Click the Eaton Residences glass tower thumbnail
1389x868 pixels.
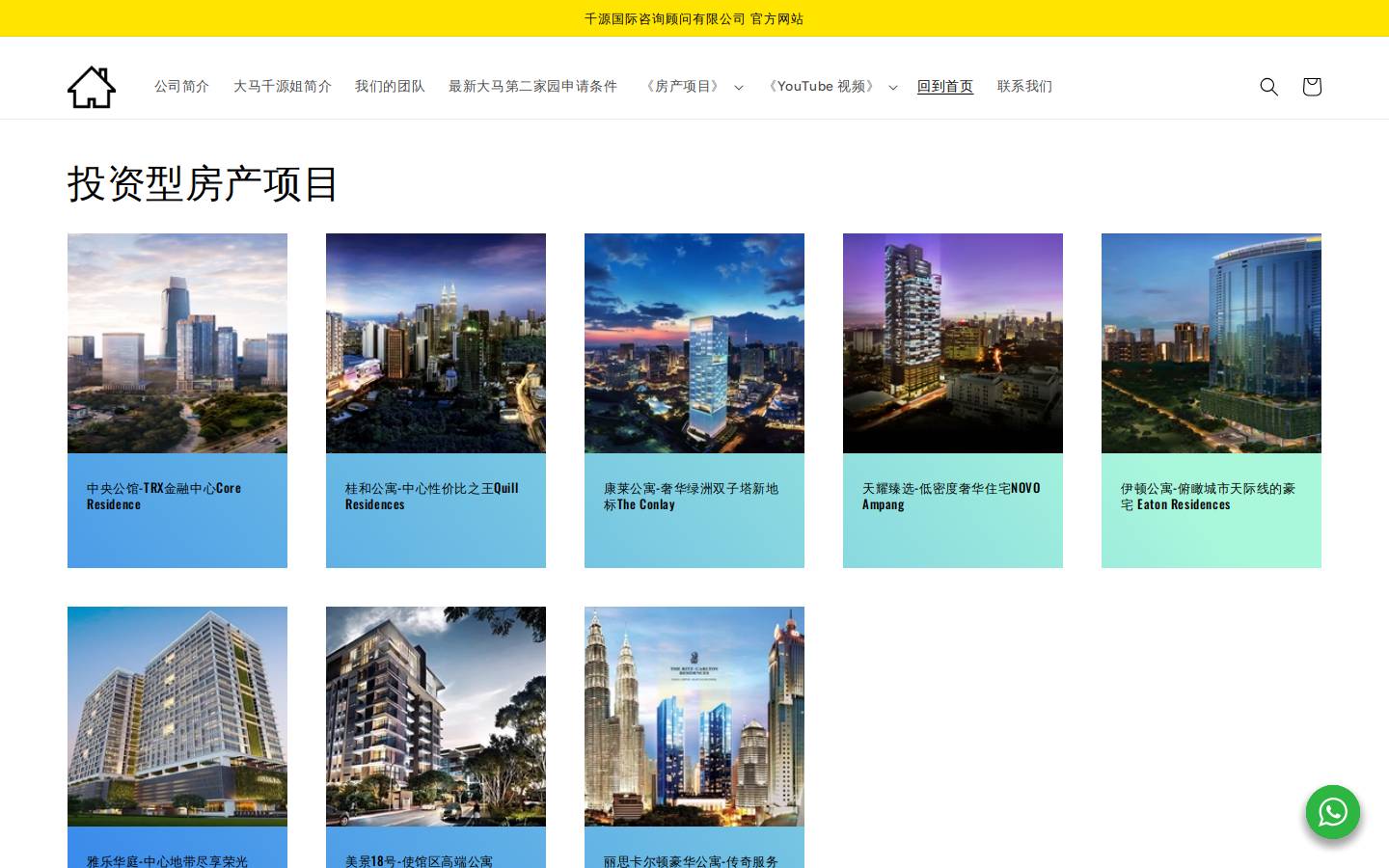[x=1212, y=343]
